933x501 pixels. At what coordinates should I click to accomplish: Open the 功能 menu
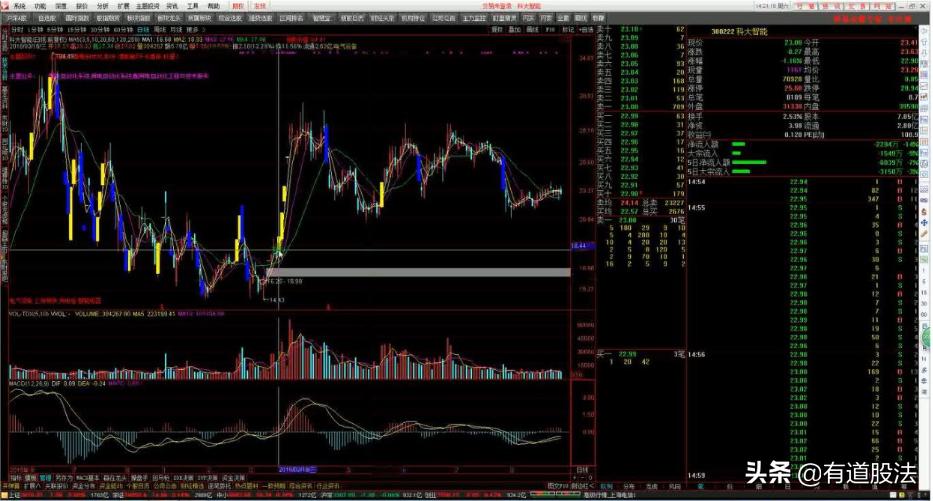40,6
